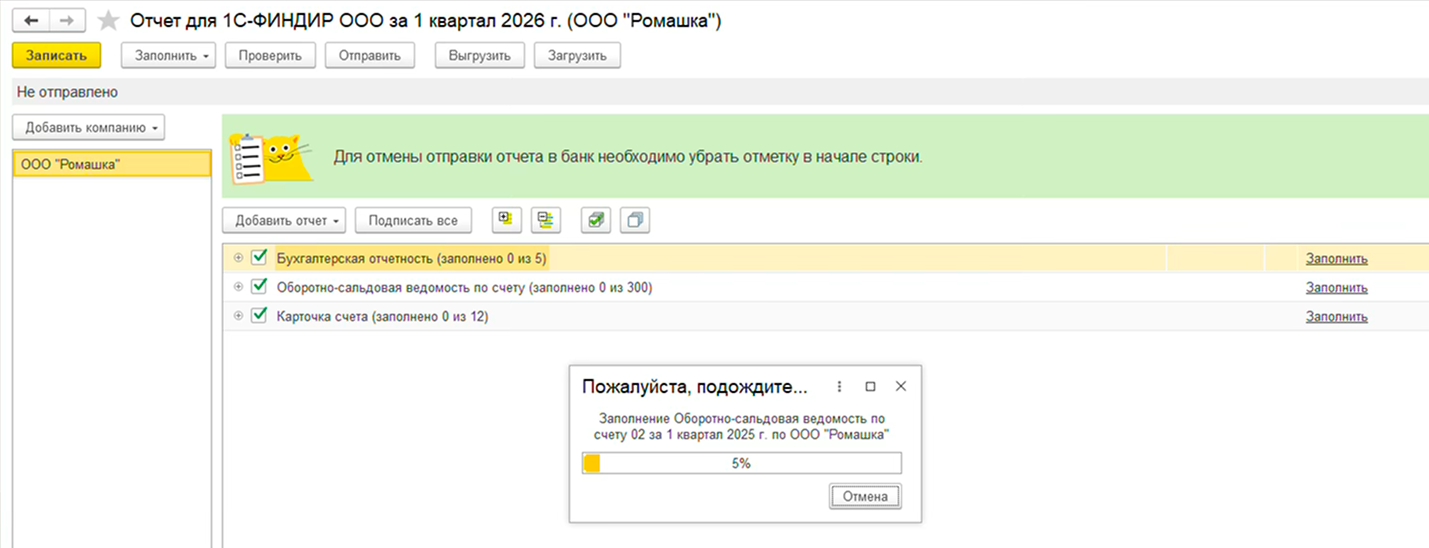The height and width of the screenshot is (548, 1429).
Task: Go back with the left arrow button
Action: click(x=30, y=21)
